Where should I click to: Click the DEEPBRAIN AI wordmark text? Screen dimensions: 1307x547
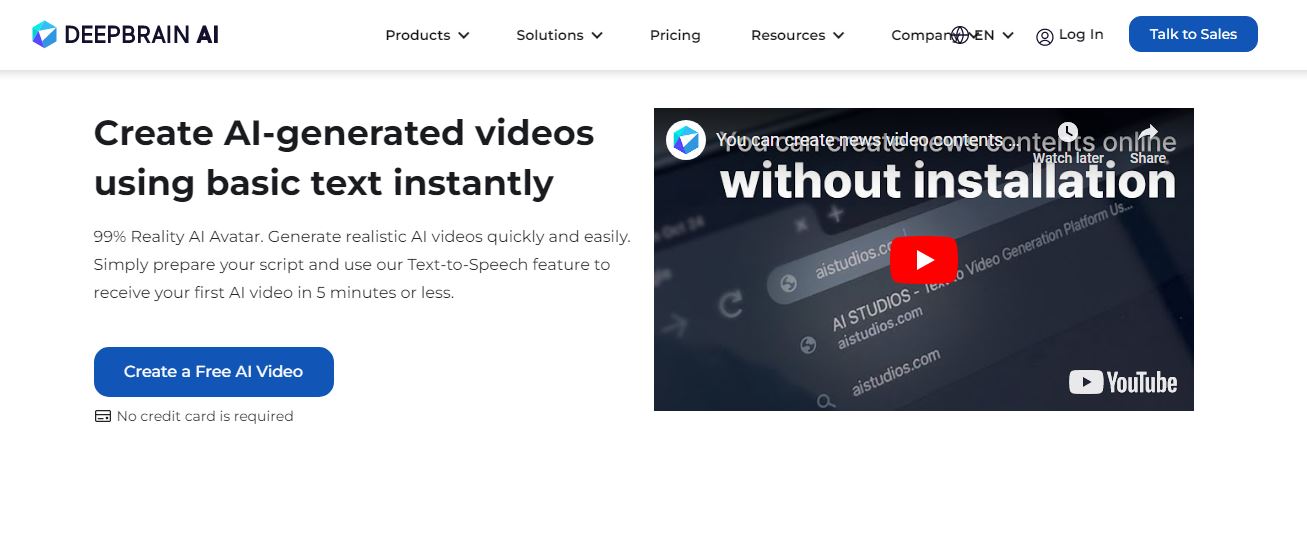coord(141,35)
